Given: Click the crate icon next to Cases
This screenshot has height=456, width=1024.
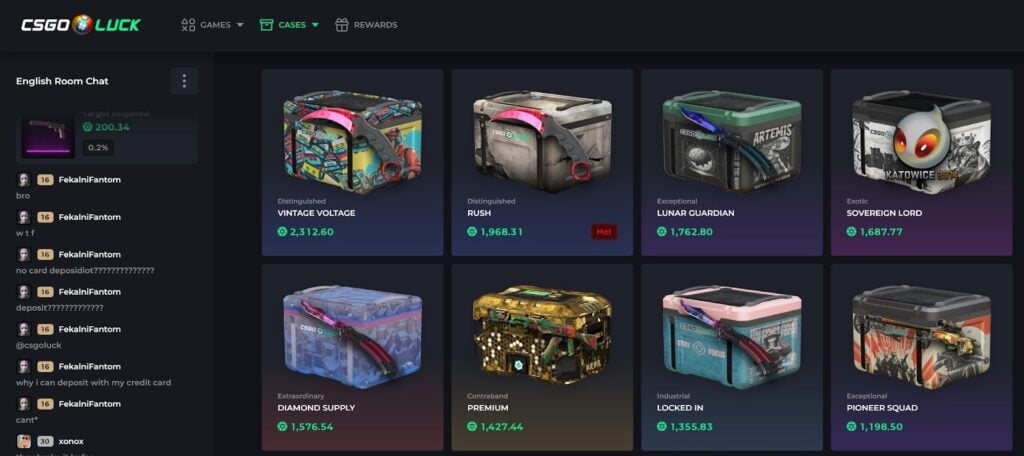Looking at the screenshot, I should [266, 25].
